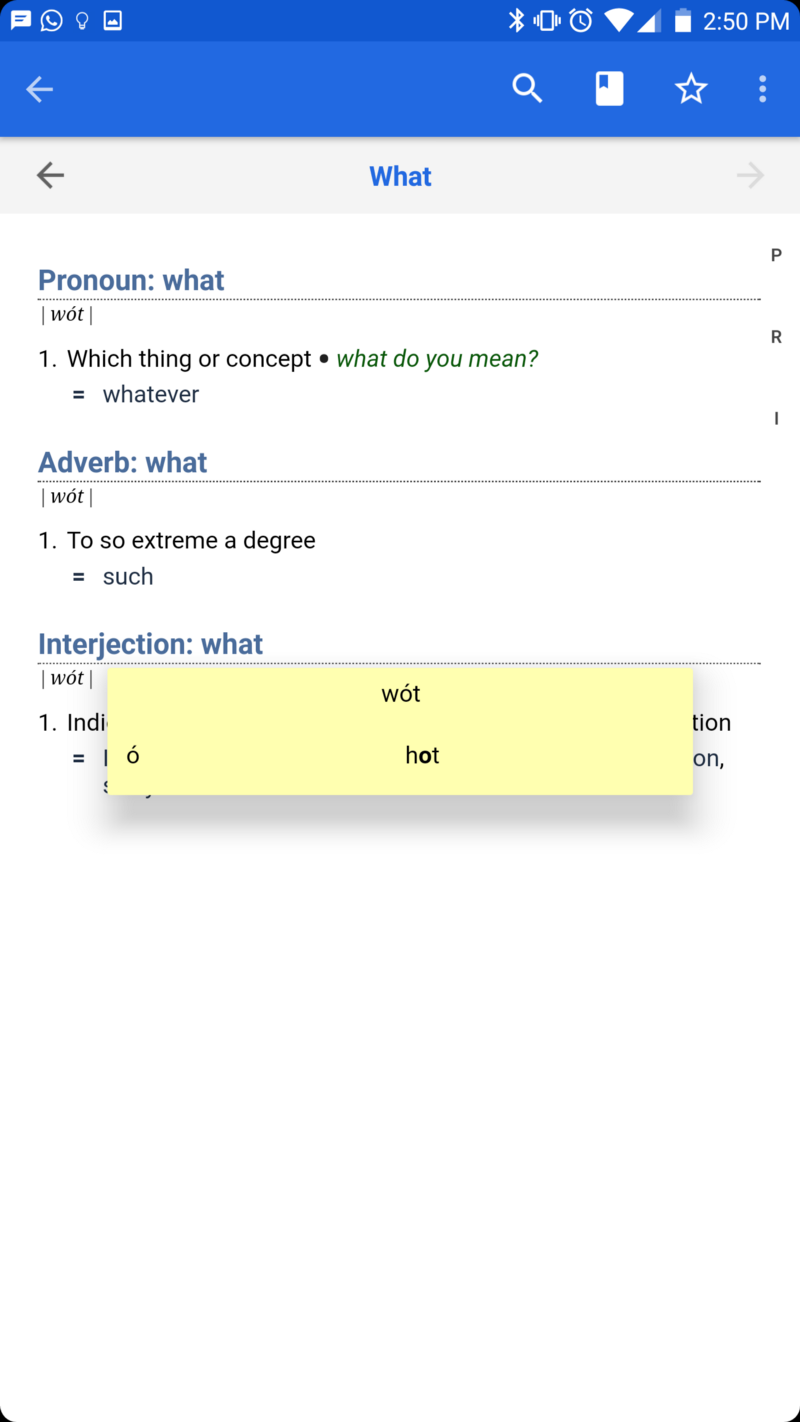The width and height of the screenshot is (800, 1422).
Task: Tap the 'What' entry title
Action: 400,176
